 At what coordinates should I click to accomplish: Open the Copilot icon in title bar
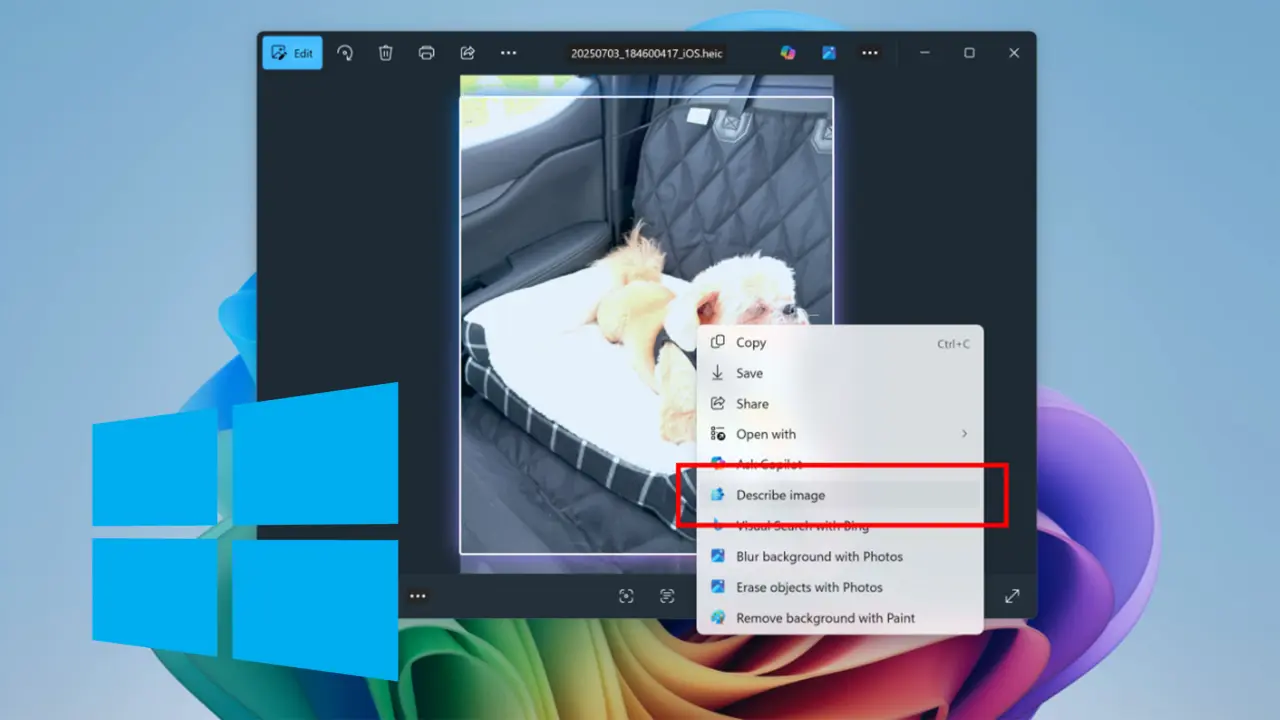pos(788,53)
